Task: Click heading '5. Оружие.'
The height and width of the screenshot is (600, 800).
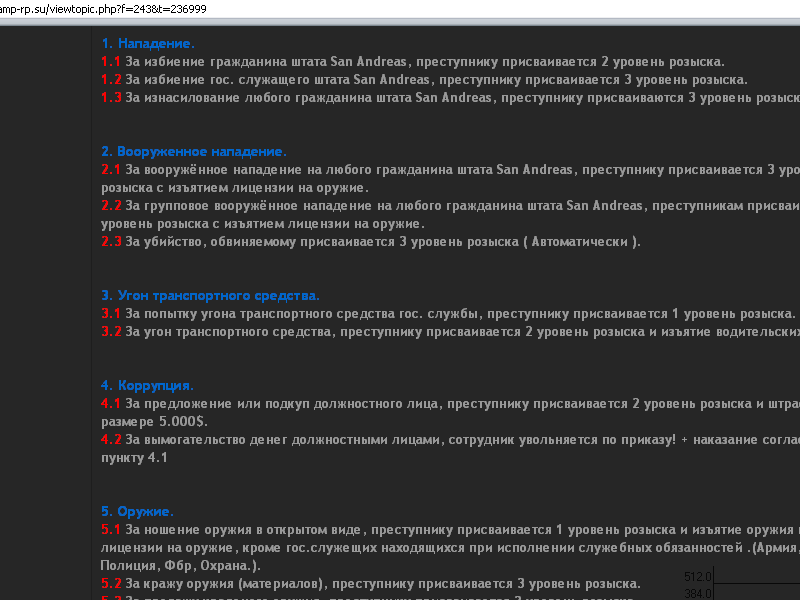Action: coord(137,511)
